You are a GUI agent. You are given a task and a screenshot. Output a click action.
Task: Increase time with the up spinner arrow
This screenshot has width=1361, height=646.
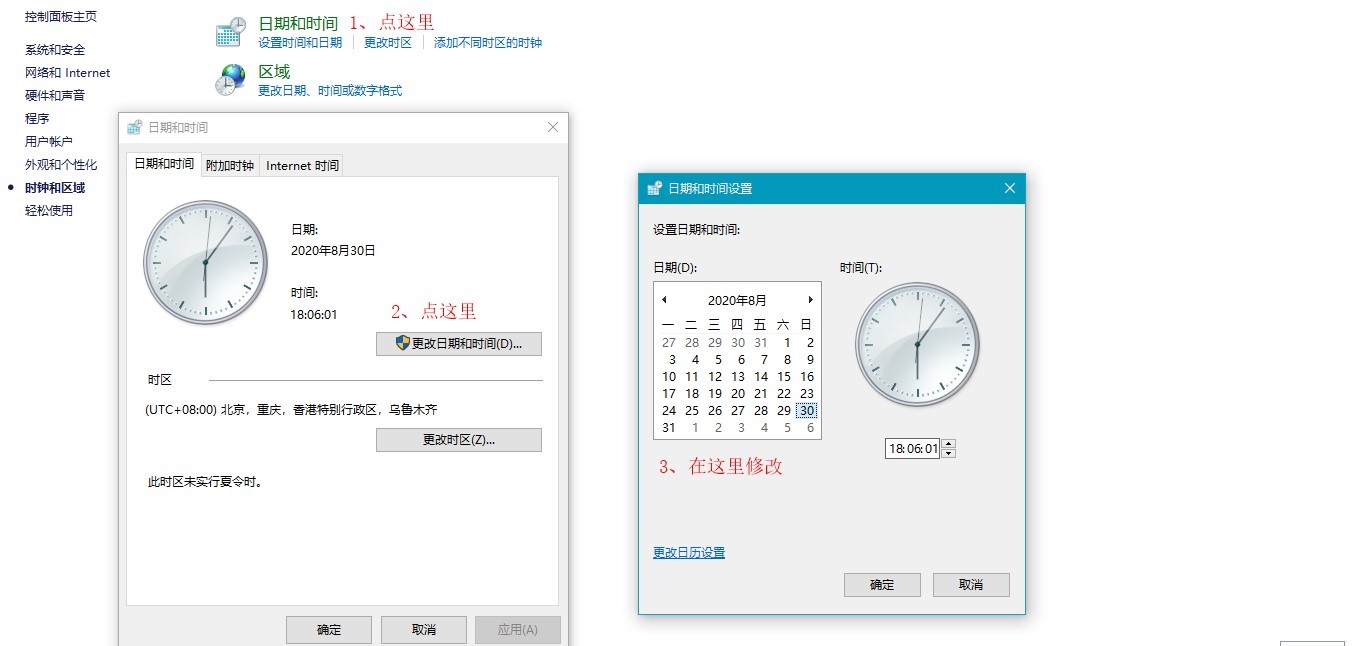tap(949, 444)
